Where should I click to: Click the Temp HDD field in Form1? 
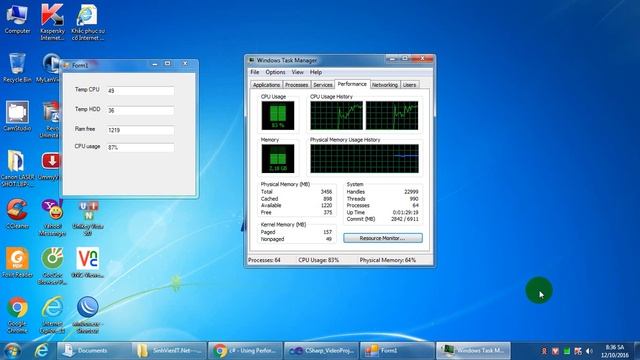140,110
